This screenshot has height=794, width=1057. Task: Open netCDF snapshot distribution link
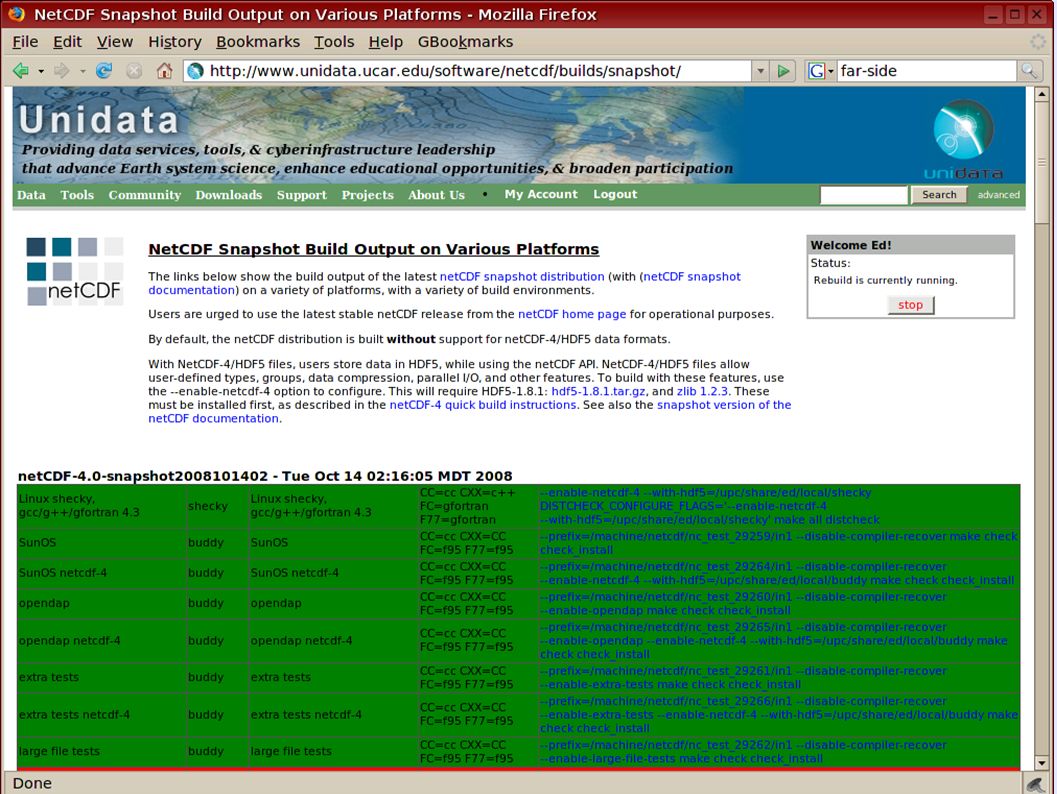(522, 276)
